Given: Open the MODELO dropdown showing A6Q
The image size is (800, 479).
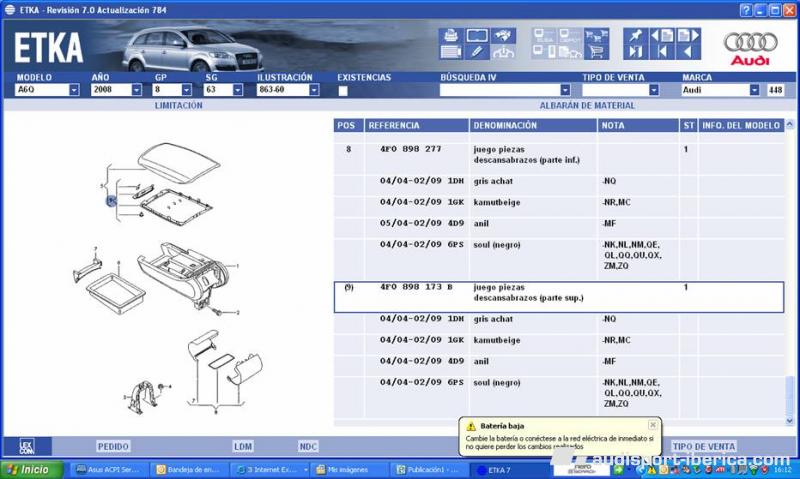Looking at the screenshot, I should 74,90.
